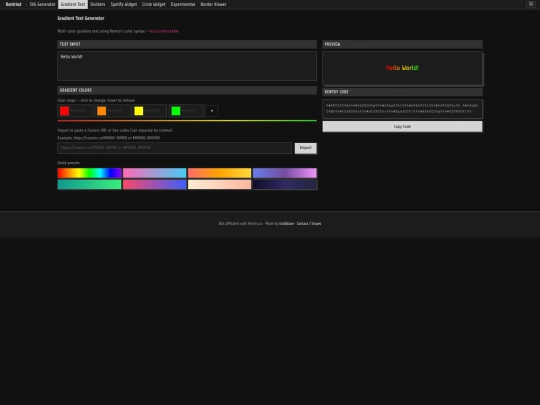Apply the pink-to-purple-blue quick preset

(x=155, y=184)
